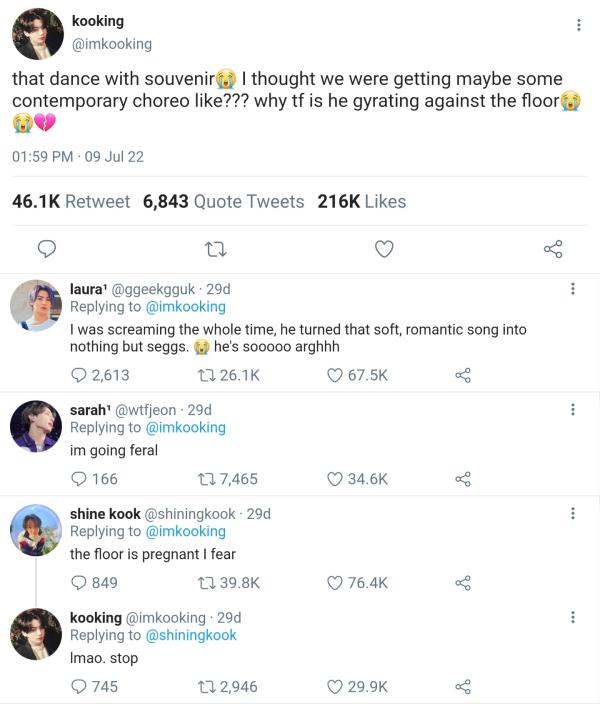Share the main kooking tweet

(x=552, y=249)
